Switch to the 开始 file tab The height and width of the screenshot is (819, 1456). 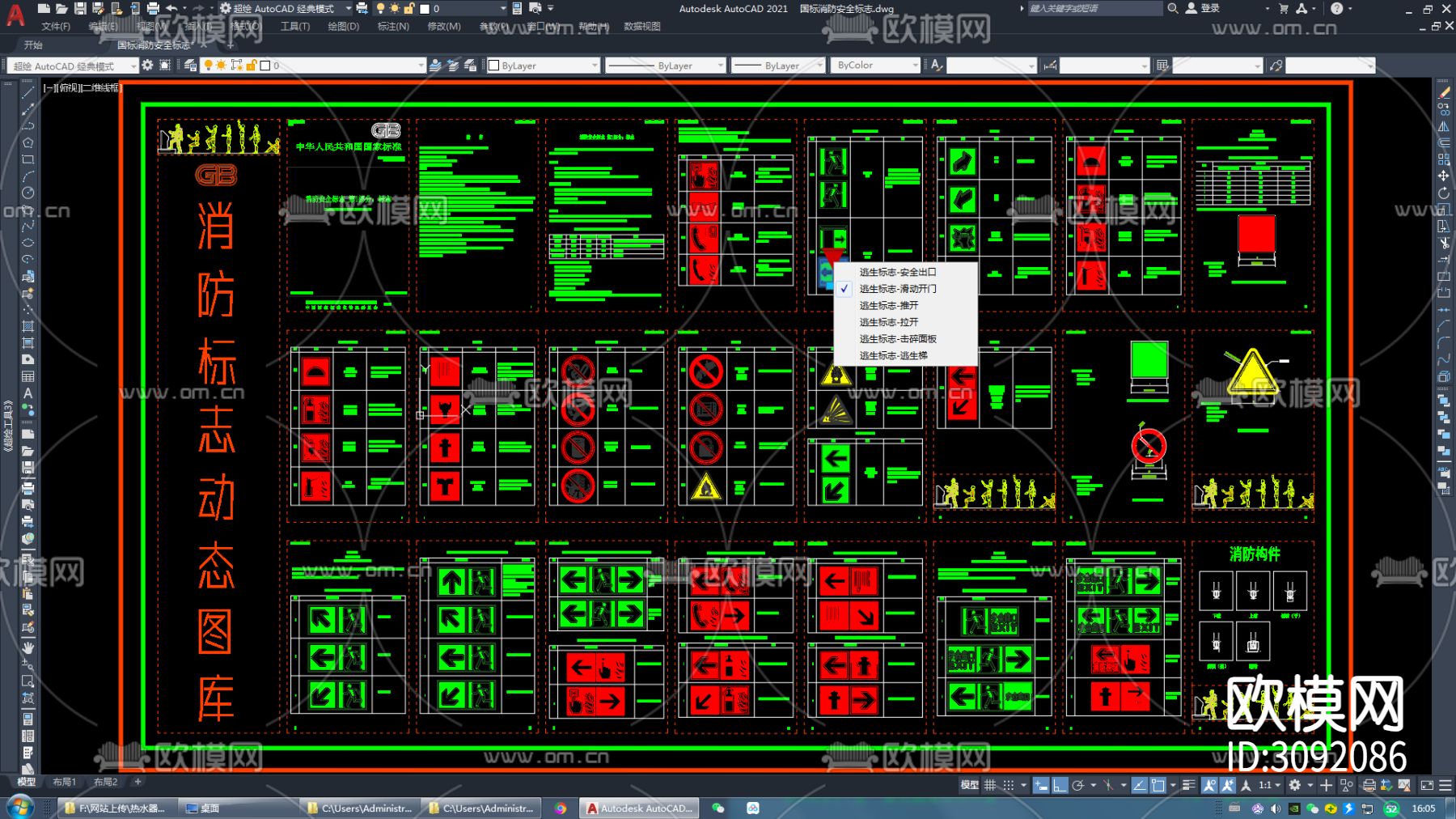click(33, 45)
